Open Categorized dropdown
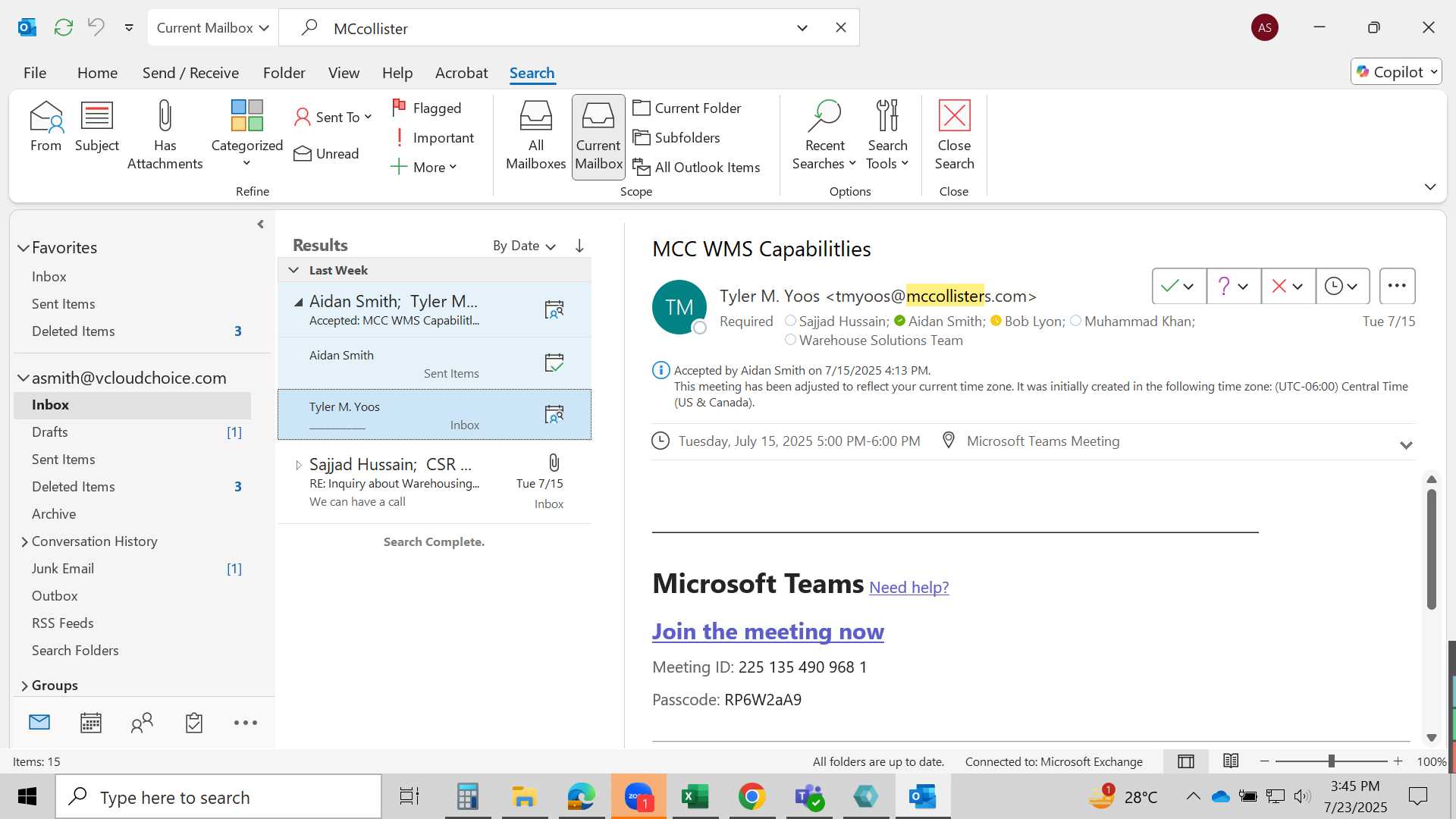Screen dimensions: 1456x819 point(246,135)
